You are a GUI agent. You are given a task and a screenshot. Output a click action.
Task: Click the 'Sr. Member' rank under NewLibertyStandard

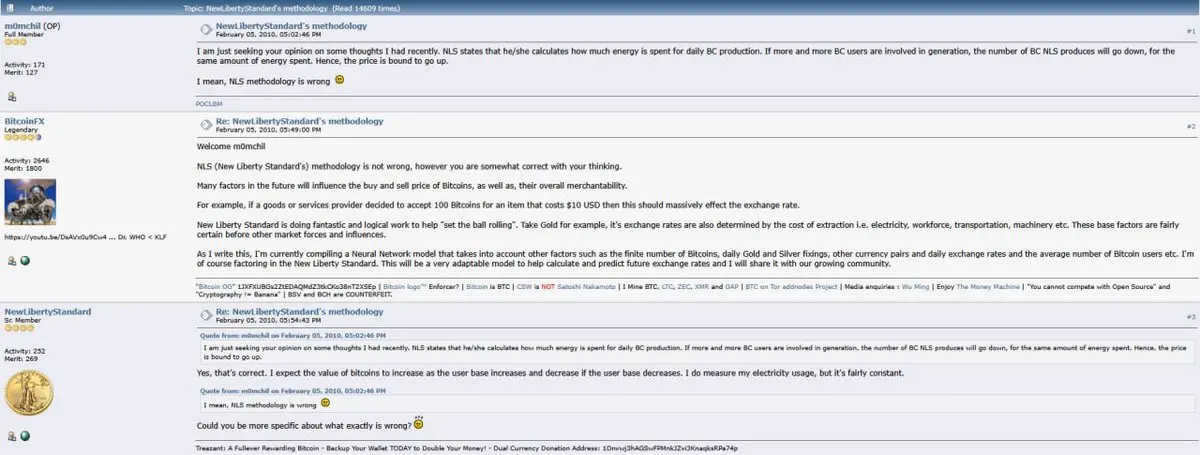coord(23,321)
